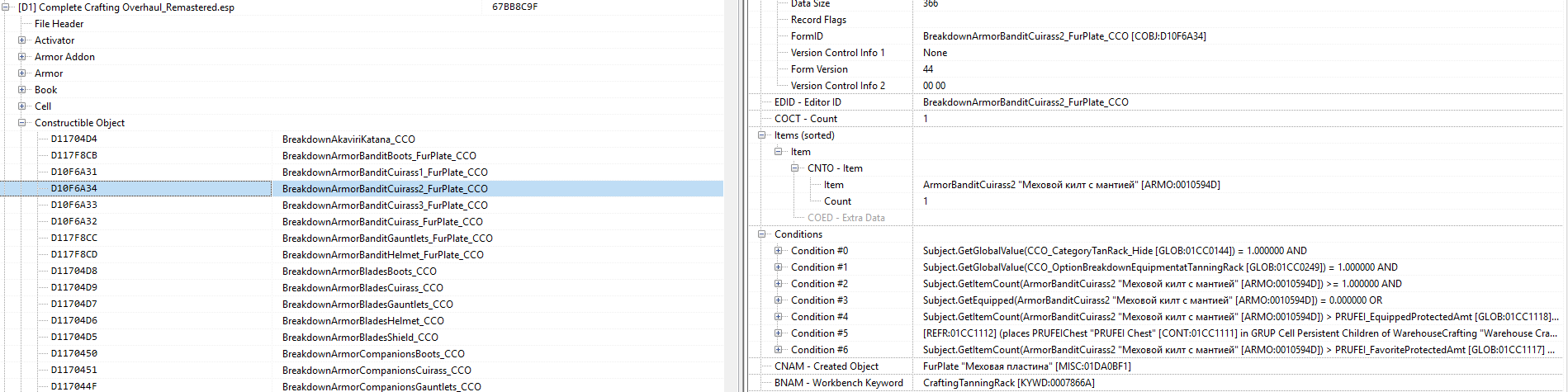Select the COED - Extra Data row
1568x392 pixels.
(846, 218)
